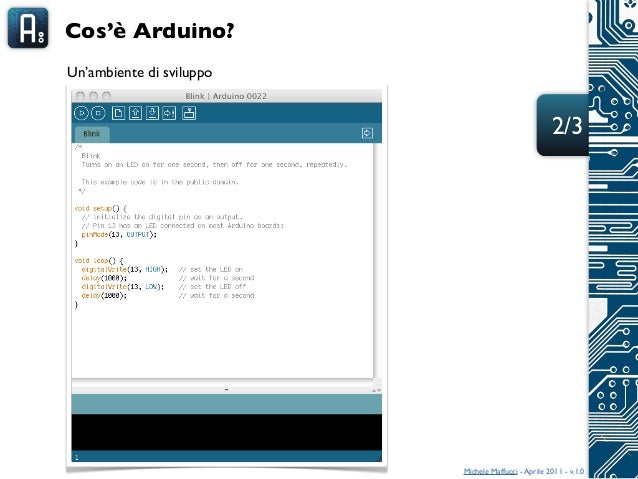Viewport: 638px width, 479px height.
Task: Upload sketch to the I/O board icon
Action: [x=169, y=113]
